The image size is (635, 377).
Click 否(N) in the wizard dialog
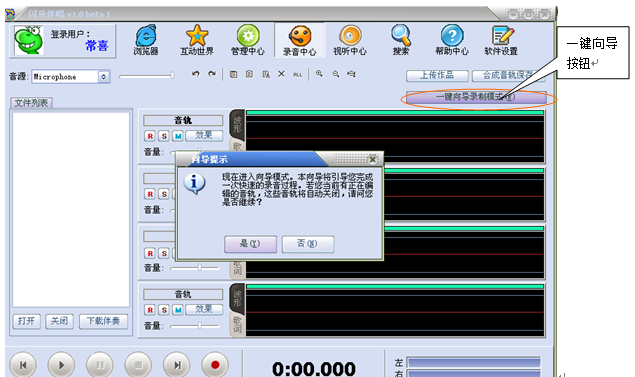pos(308,244)
